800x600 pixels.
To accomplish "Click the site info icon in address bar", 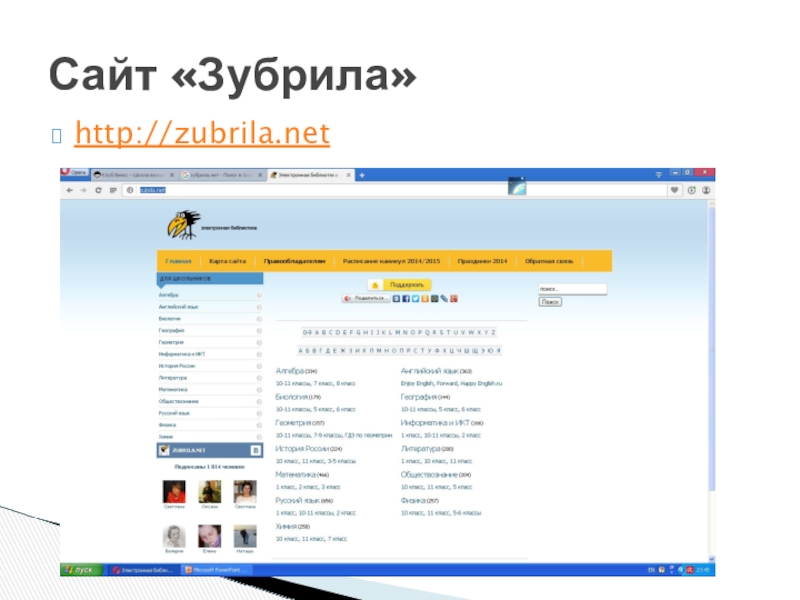I will click(130, 190).
